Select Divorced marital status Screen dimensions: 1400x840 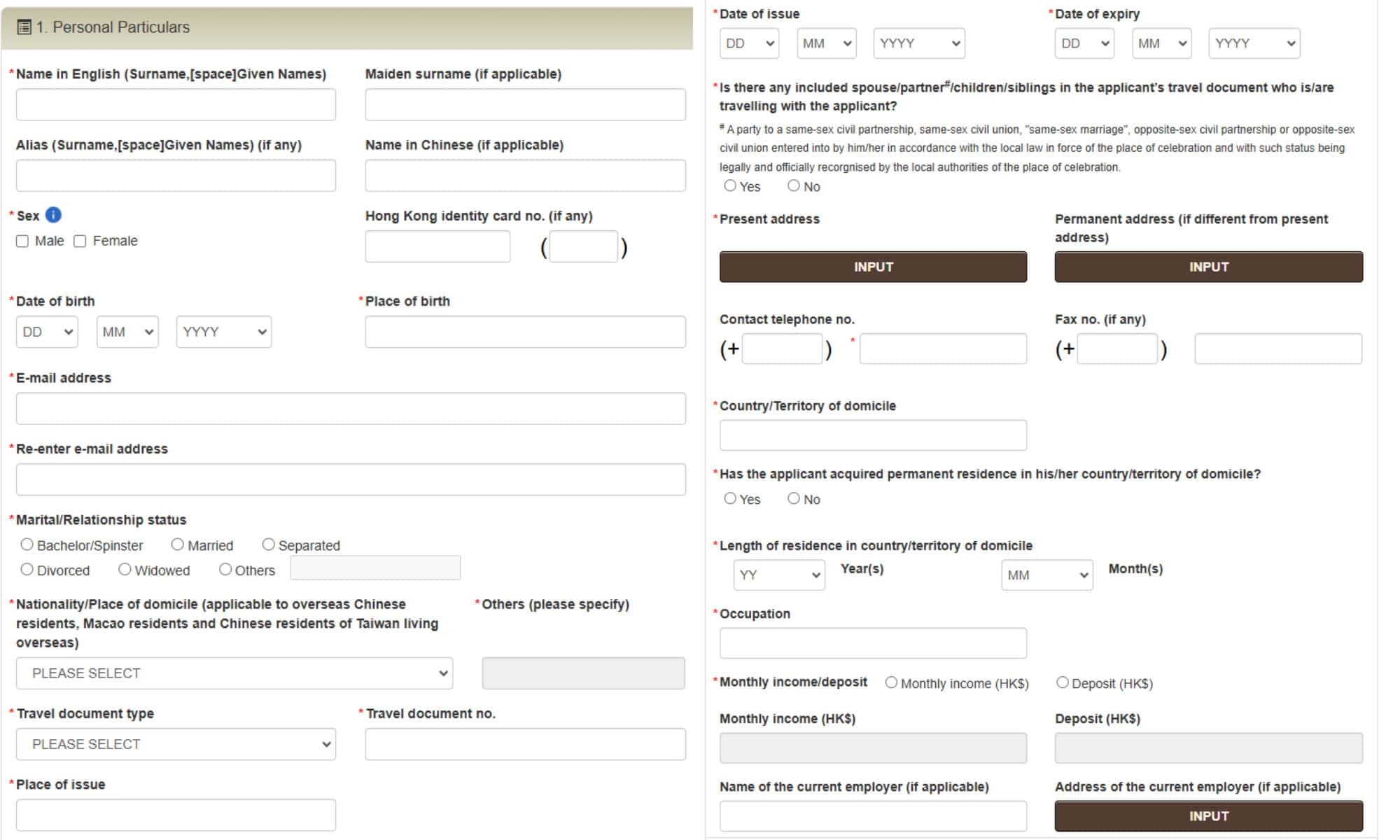[27, 570]
